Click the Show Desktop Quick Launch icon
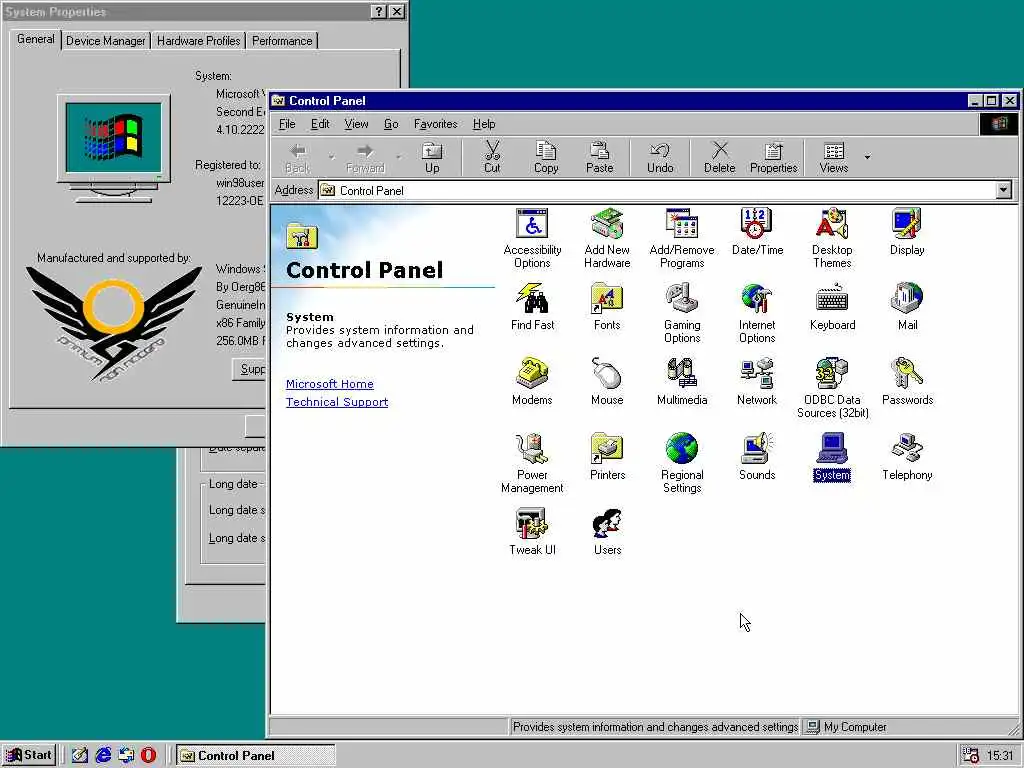 [x=80, y=755]
